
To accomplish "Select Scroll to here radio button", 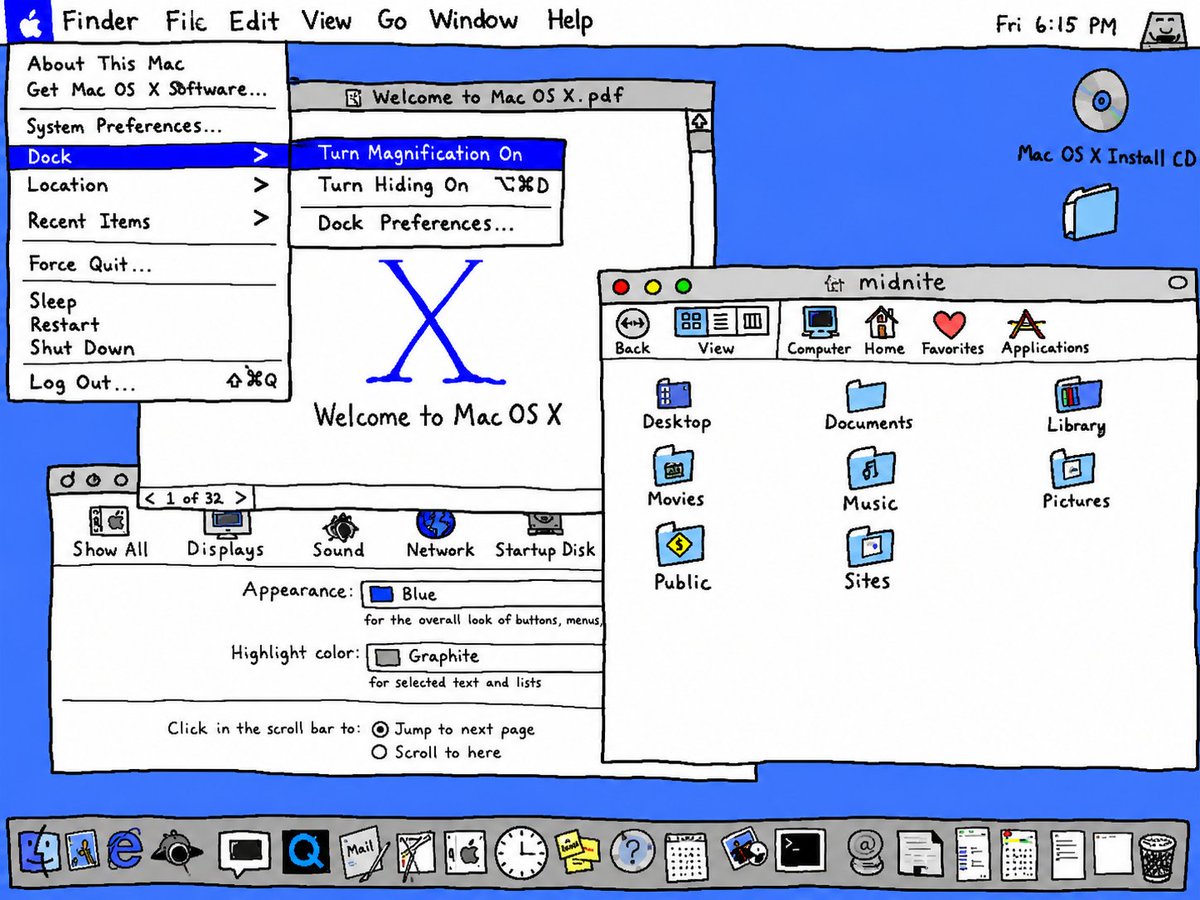I will click(x=379, y=752).
